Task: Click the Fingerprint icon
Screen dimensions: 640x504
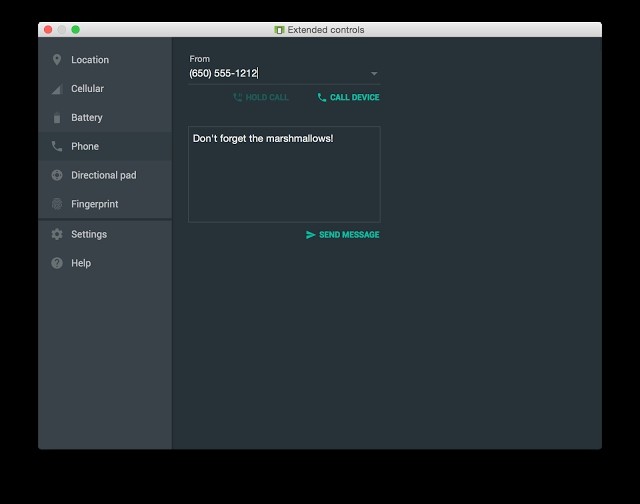Action: pyautogui.click(x=57, y=204)
